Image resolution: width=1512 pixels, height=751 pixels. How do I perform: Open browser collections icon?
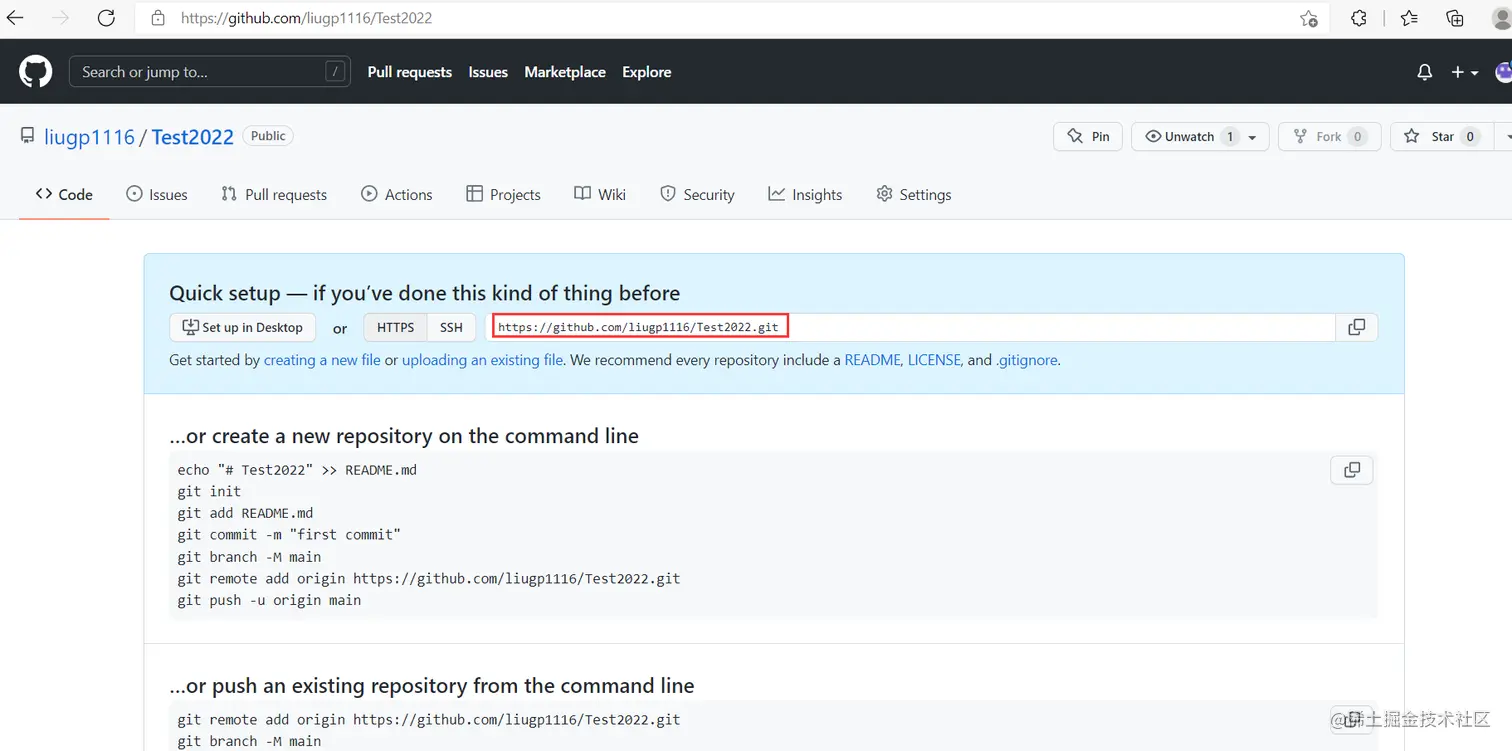(x=1455, y=18)
